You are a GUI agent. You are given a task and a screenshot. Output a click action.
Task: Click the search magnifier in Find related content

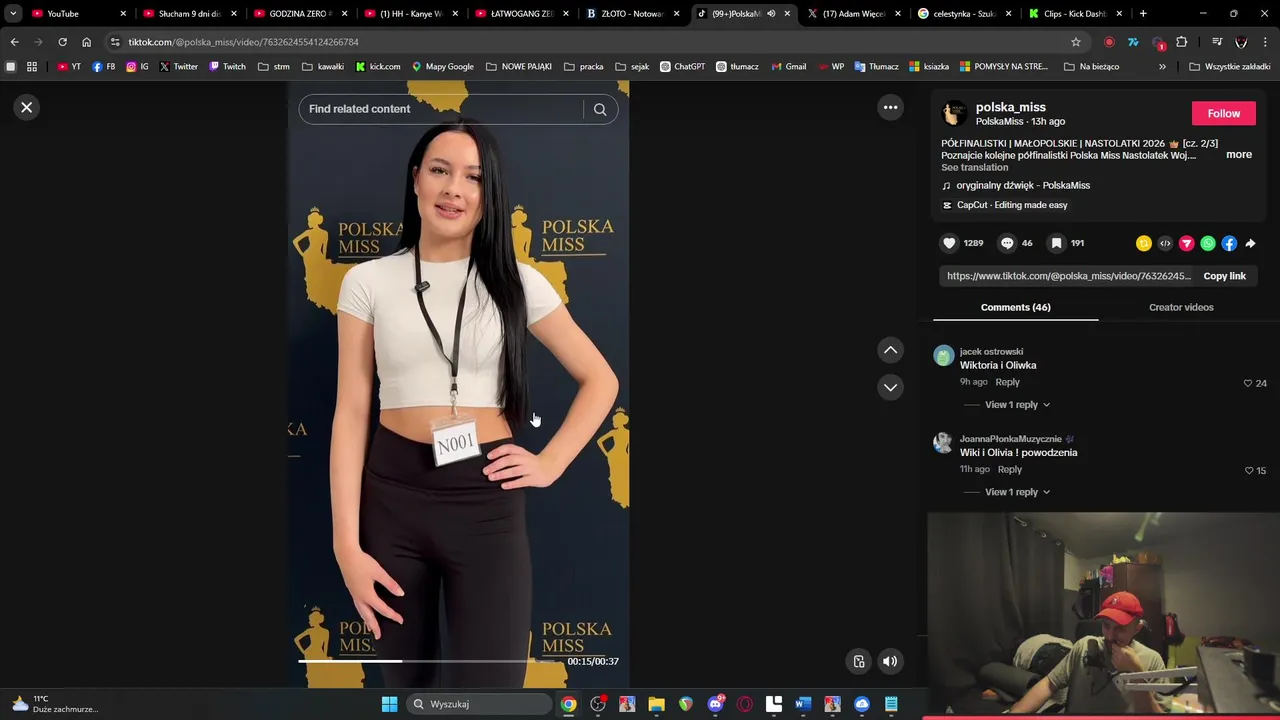(x=600, y=109)
